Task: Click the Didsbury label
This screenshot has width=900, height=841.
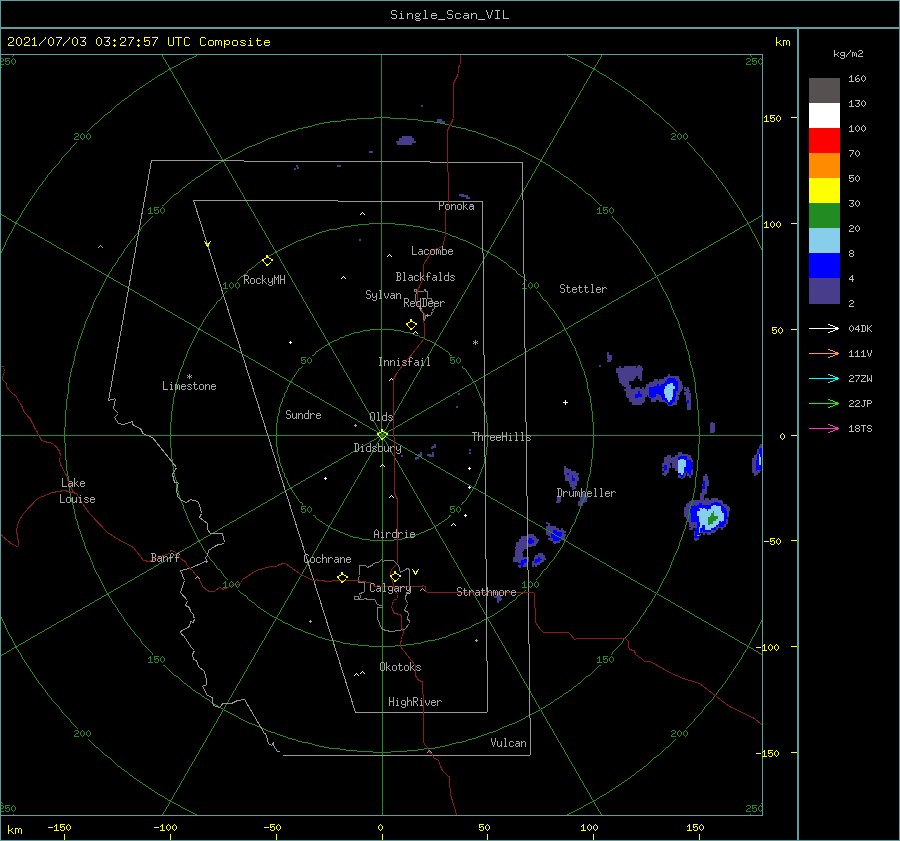Action: click(x=377, y=448)
